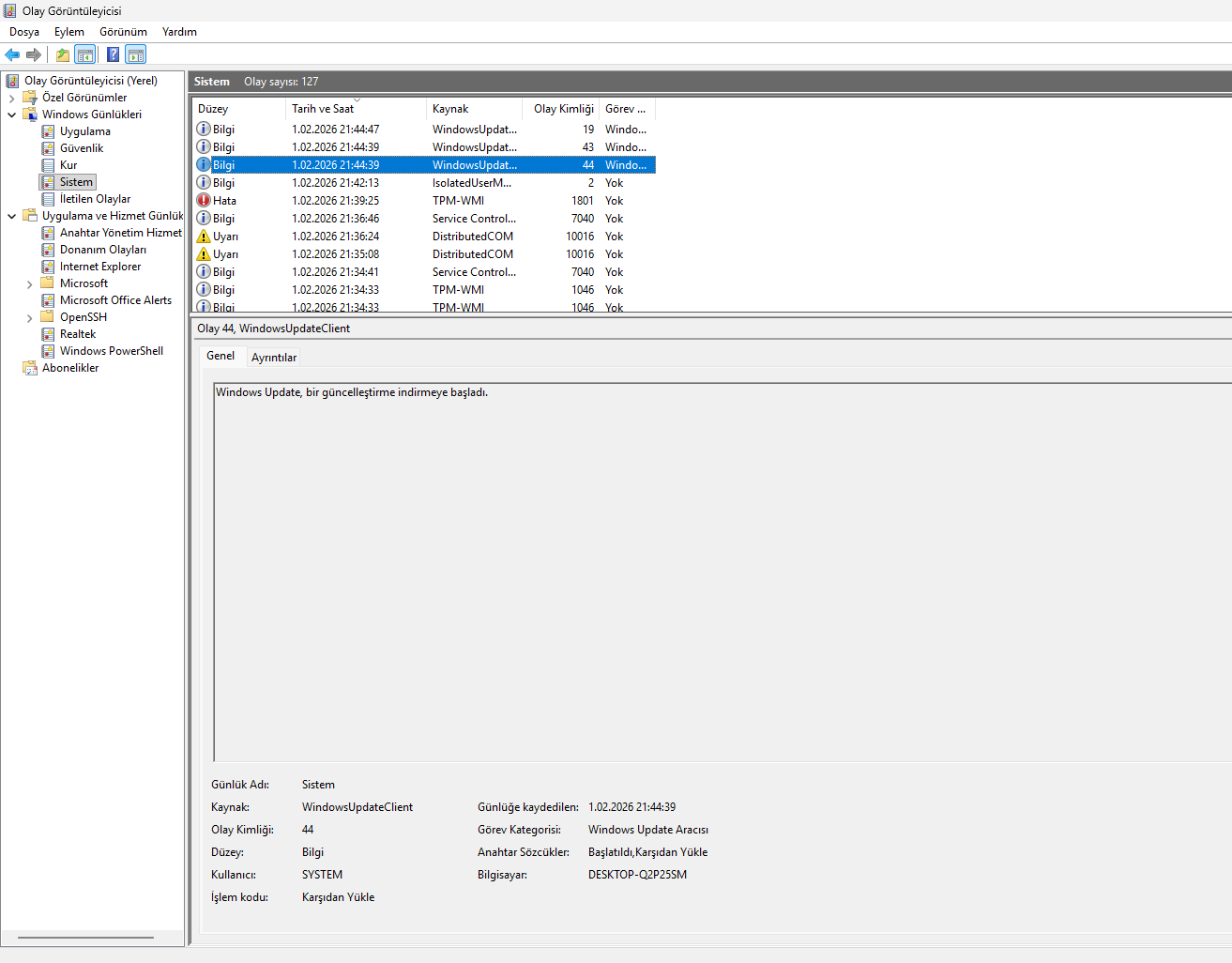Sort by Olay Kimliği column header
The height and width of the screenshot is (963, 1232).
[x=561, y=109]
